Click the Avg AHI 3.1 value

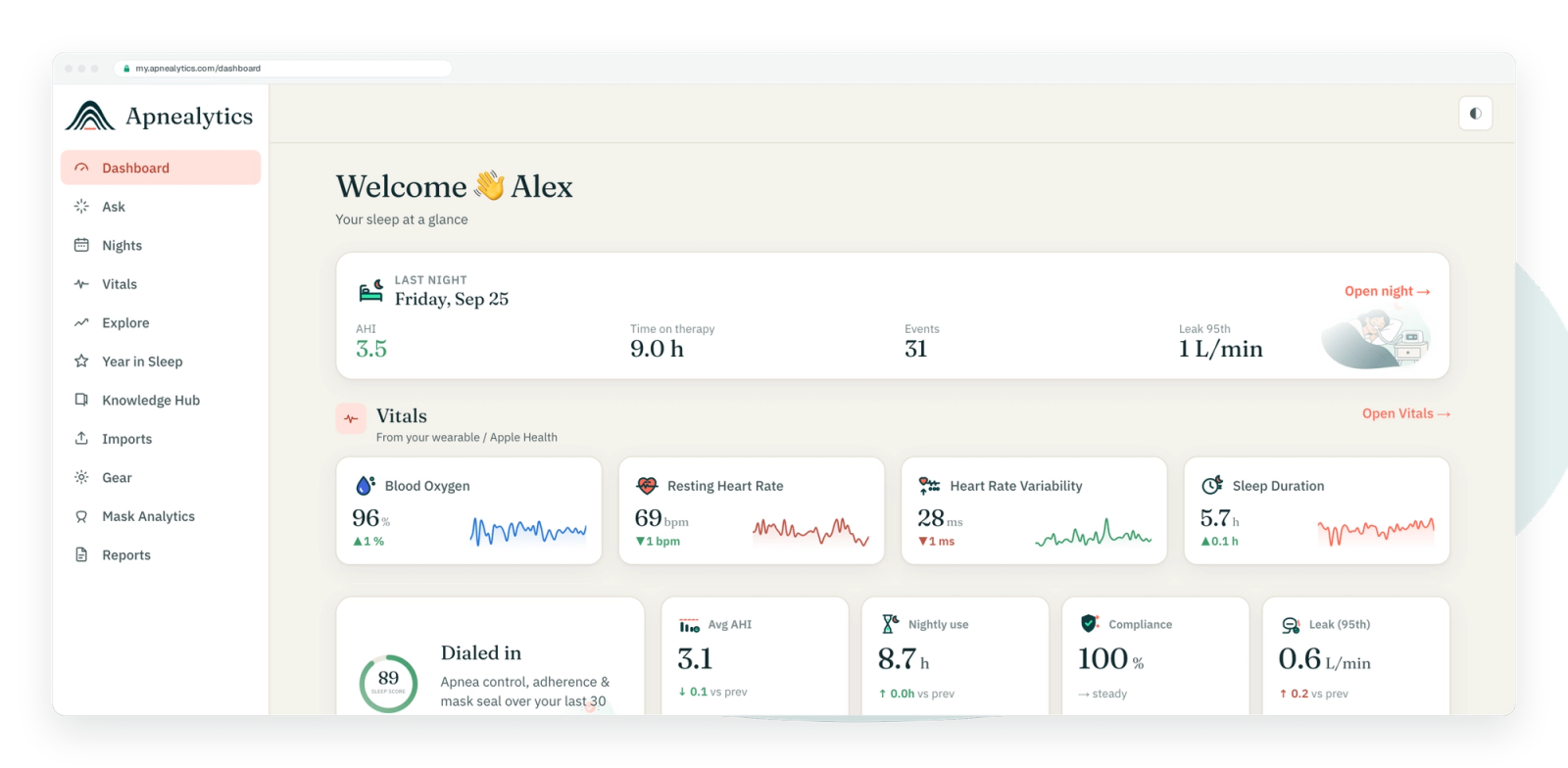(x=695, y=659)
